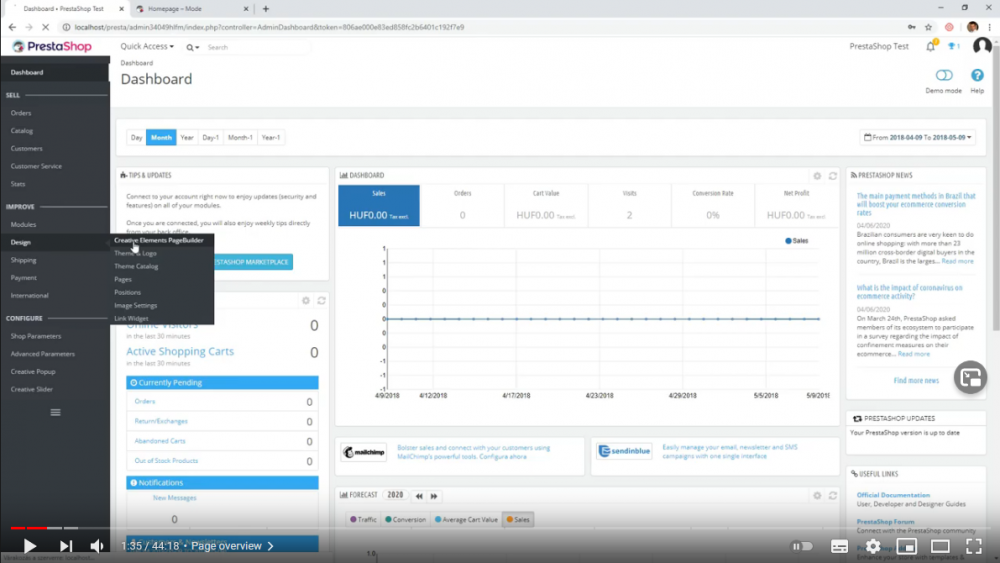Viewport: 1000px width, 563px height.
Task: Toggle Average Cart Value series
Action: point(466,520)
